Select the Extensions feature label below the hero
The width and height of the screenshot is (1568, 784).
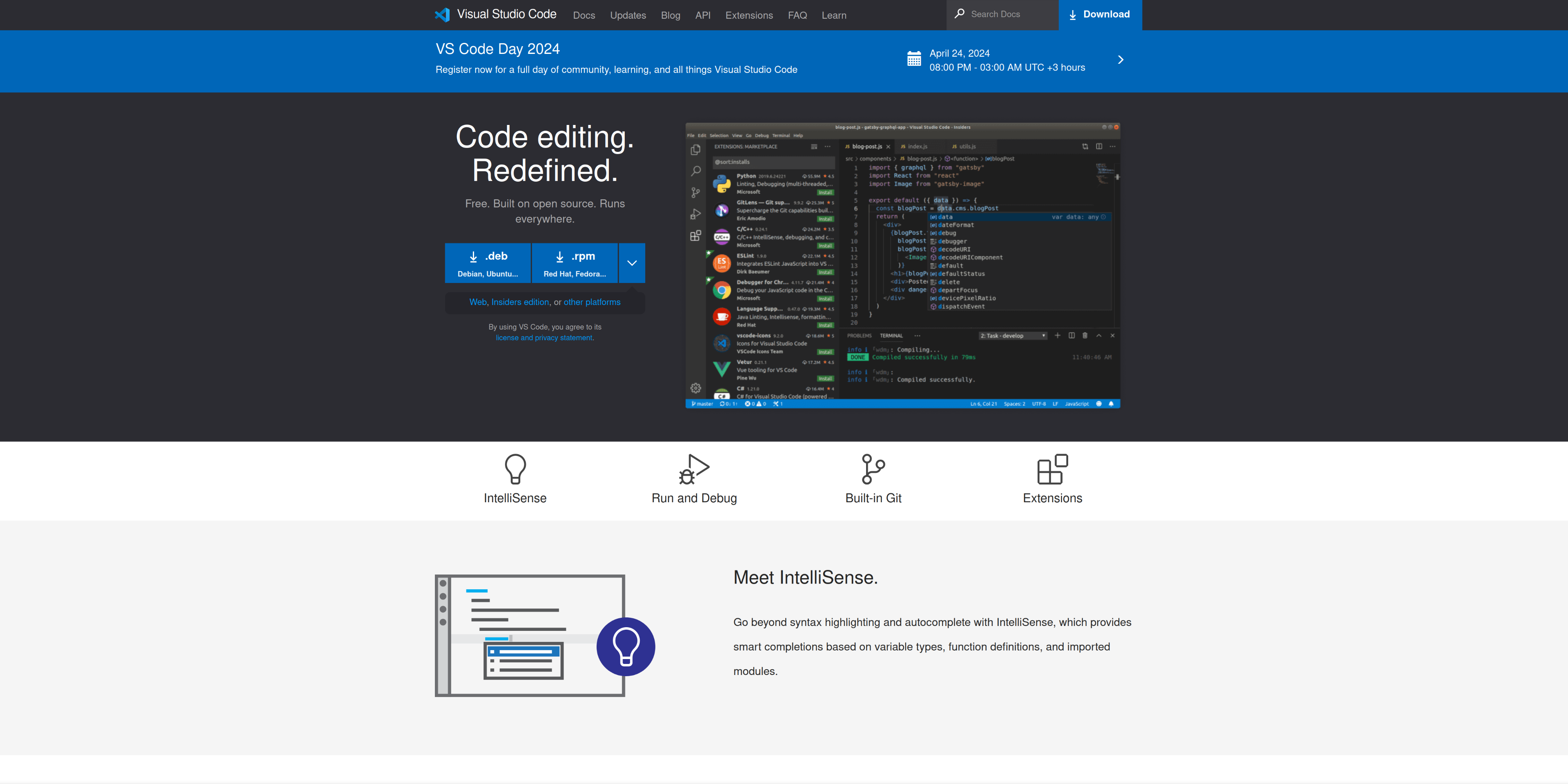click(1052, 498)
